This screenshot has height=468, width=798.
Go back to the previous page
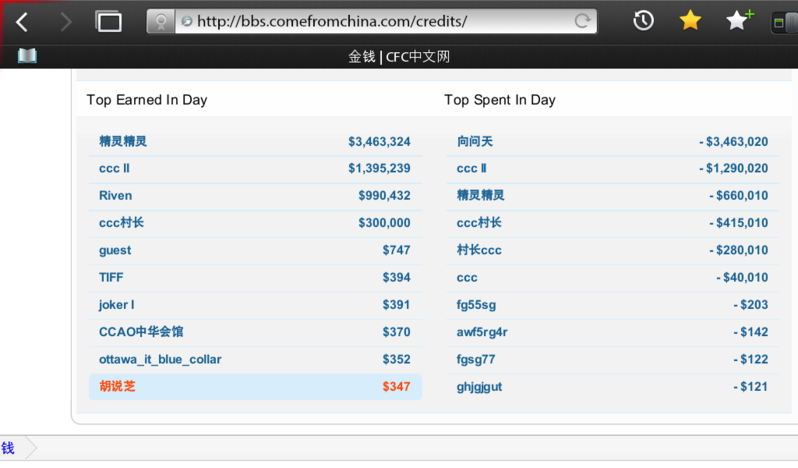pyautogui.click(x=22, y=21)
